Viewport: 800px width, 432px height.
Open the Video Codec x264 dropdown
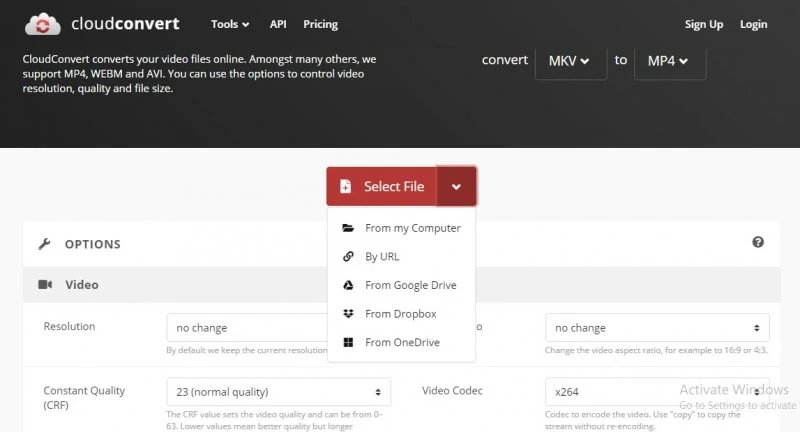pyautogui.click(x=657, y=392)
